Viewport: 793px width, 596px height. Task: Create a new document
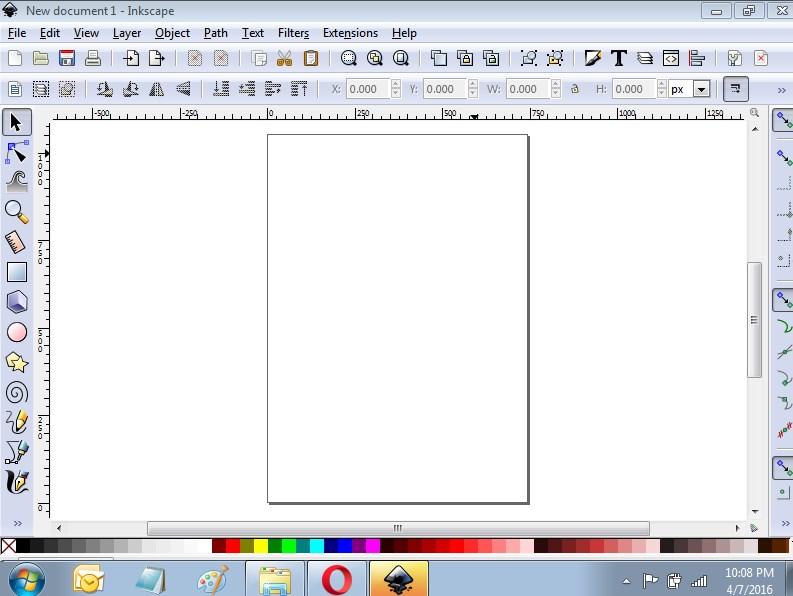tap(15, 58)
